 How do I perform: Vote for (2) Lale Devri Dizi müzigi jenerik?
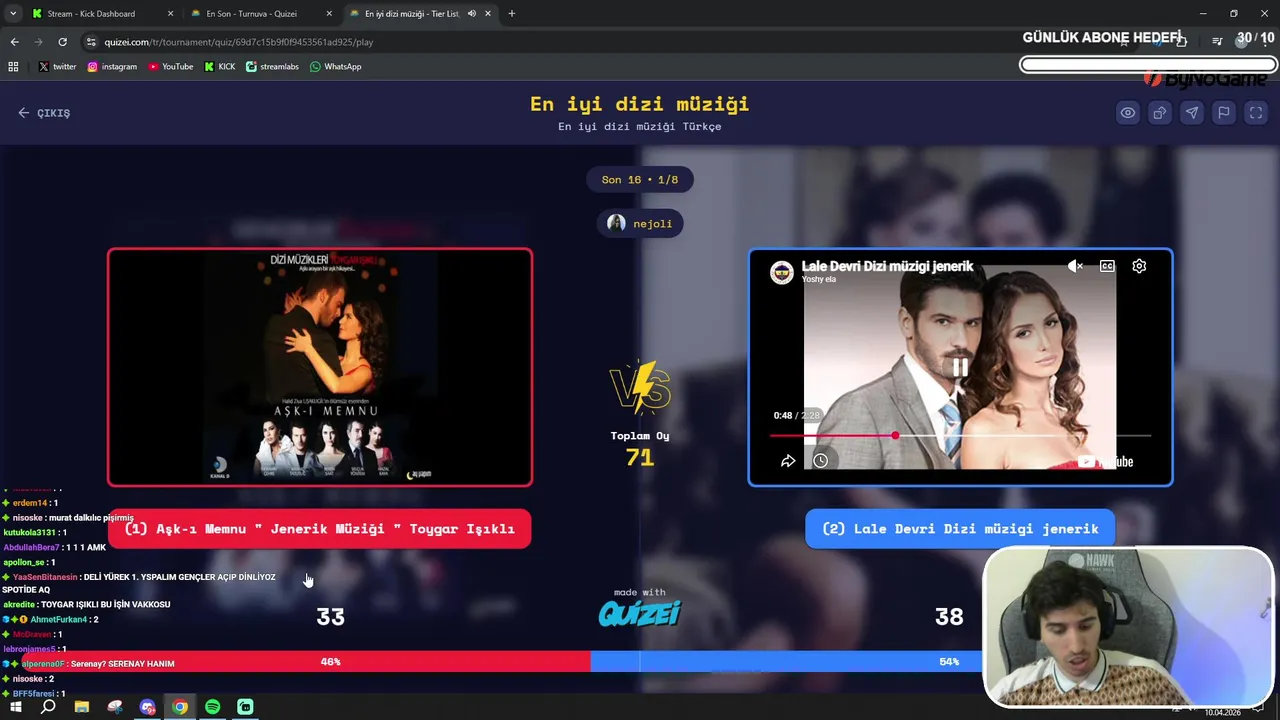point(960,528)
